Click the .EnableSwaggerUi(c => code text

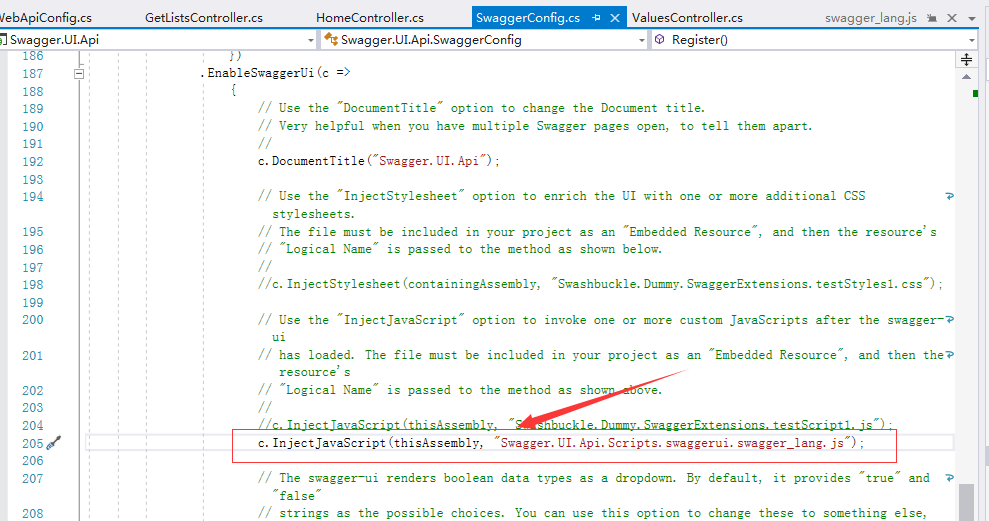tap(275, 73)
